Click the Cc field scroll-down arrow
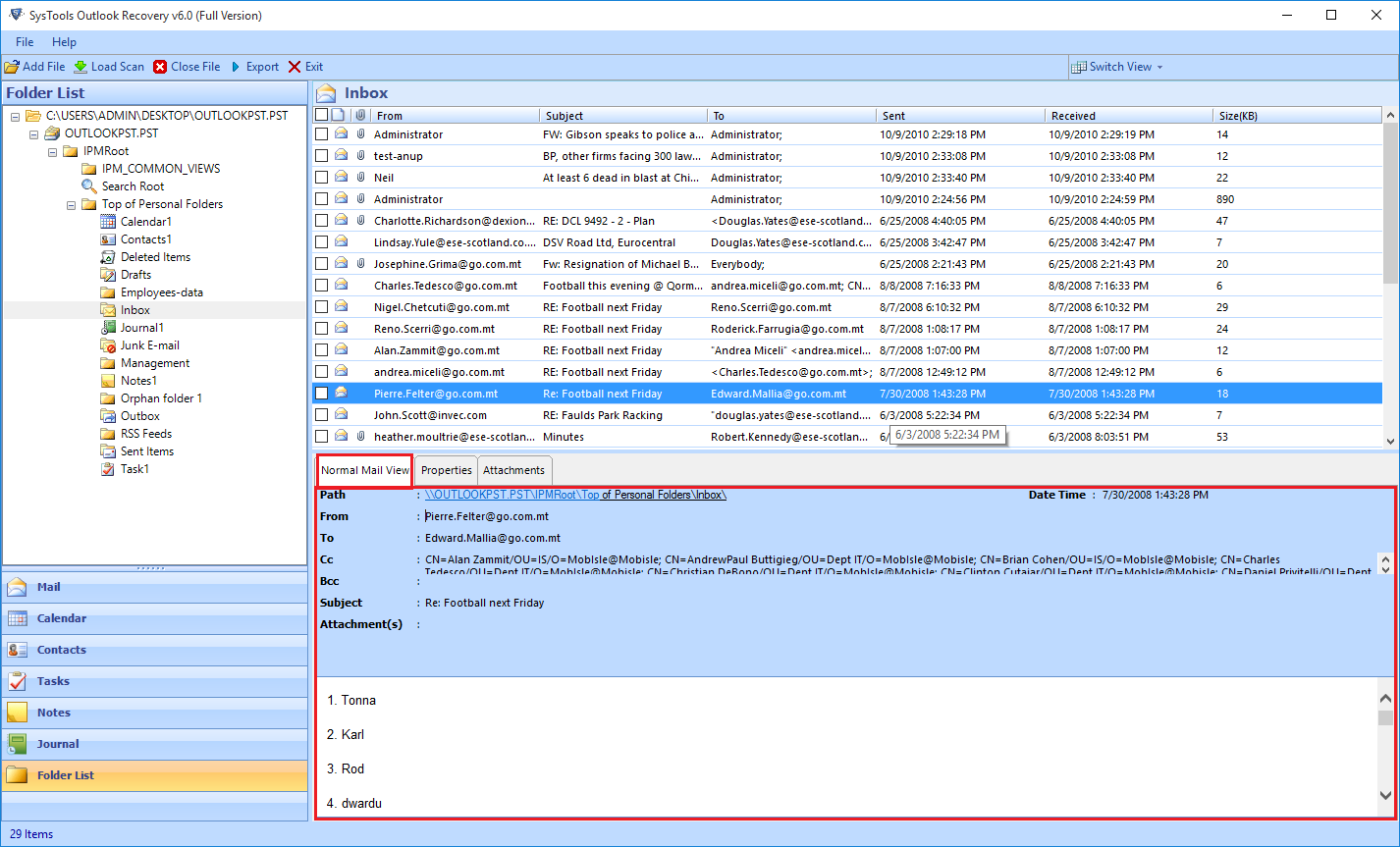This screenshot has height=847, width=1400. [1385, 570]
